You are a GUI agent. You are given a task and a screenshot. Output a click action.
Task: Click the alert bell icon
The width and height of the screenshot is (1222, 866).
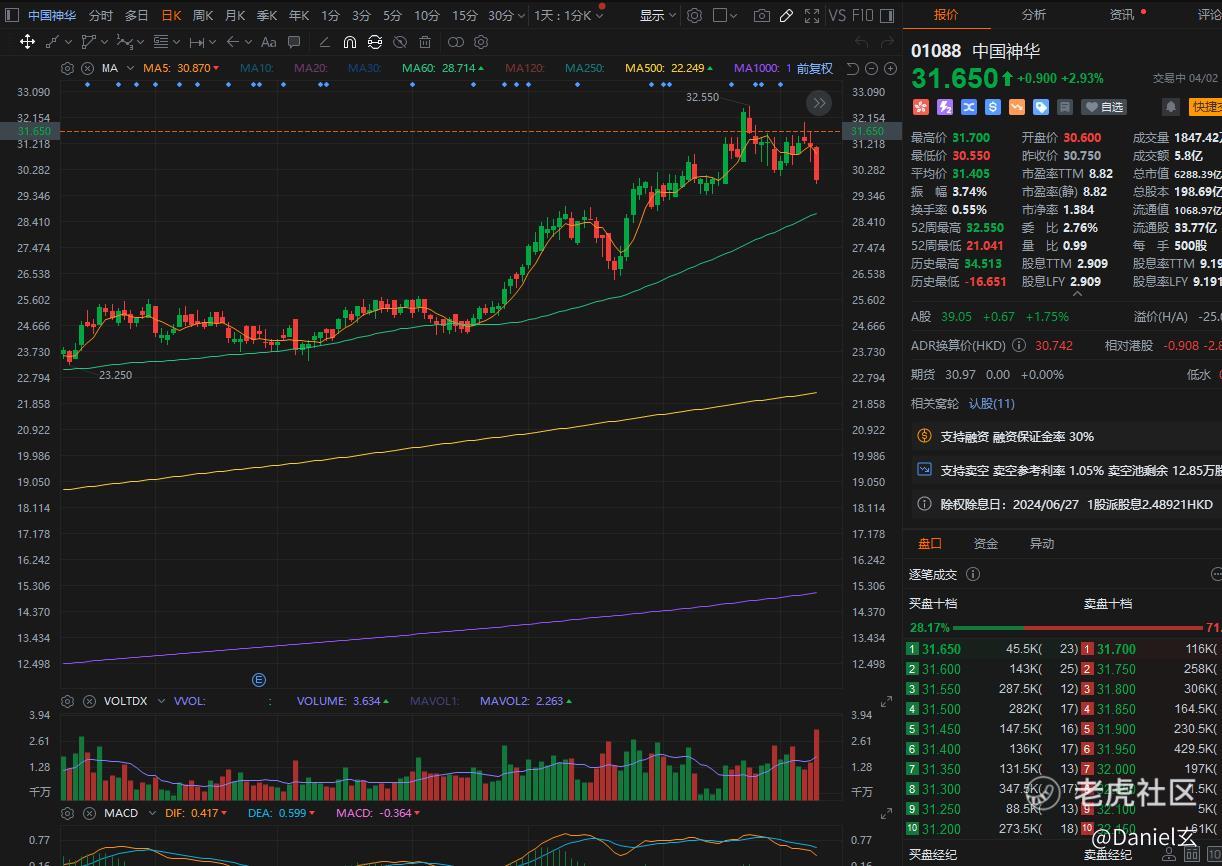(1170, 107)
